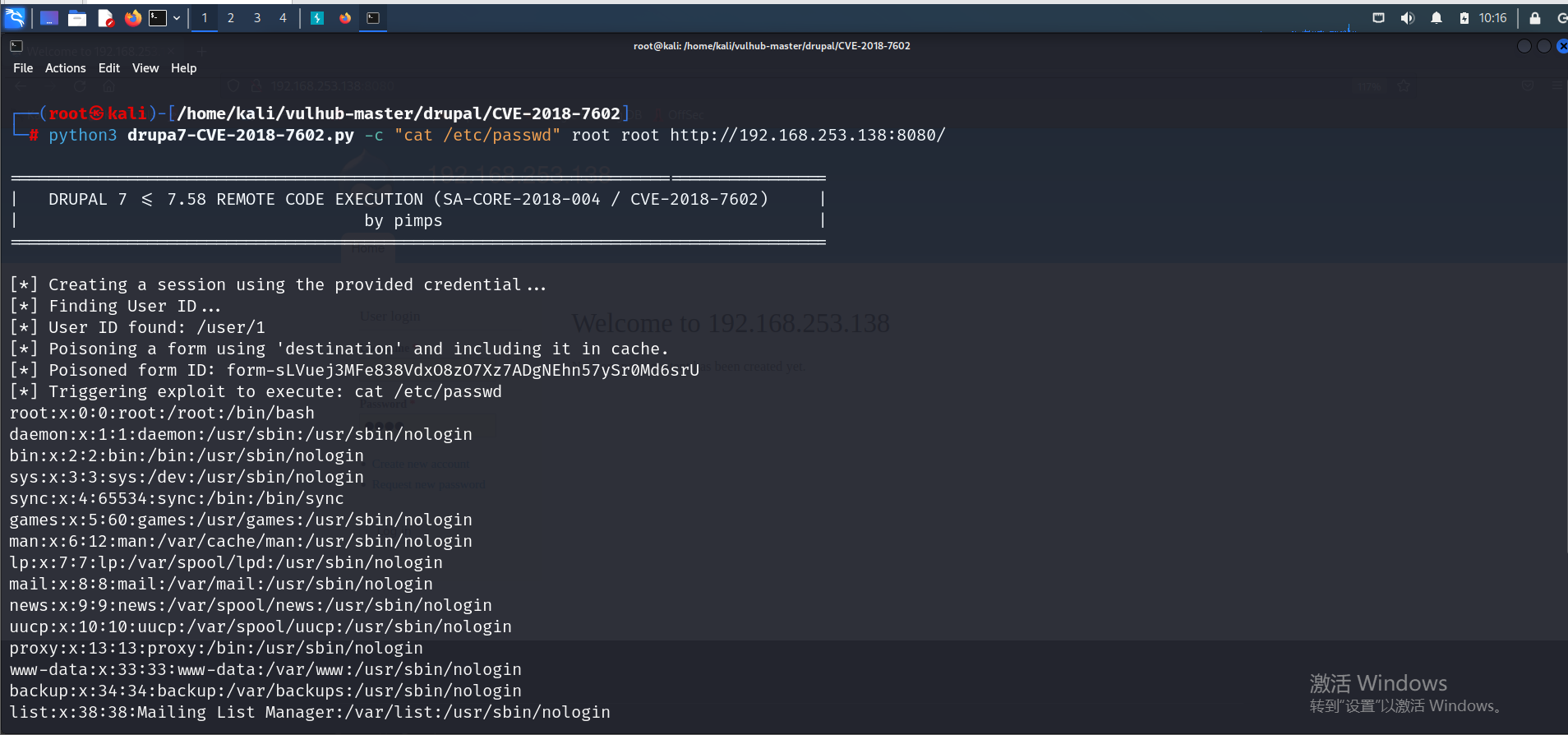Click the backup:x:34:34 passwd entry
The image size is (1568, 735).
pos(265,691)
